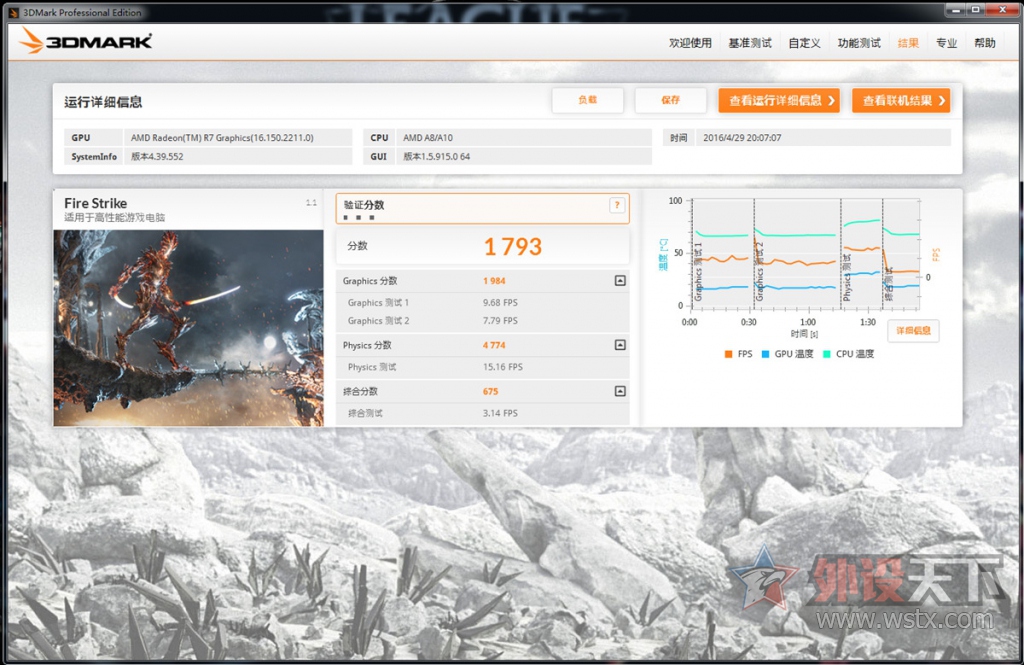Collapse the Graphics 分数 section

[620, 281]
